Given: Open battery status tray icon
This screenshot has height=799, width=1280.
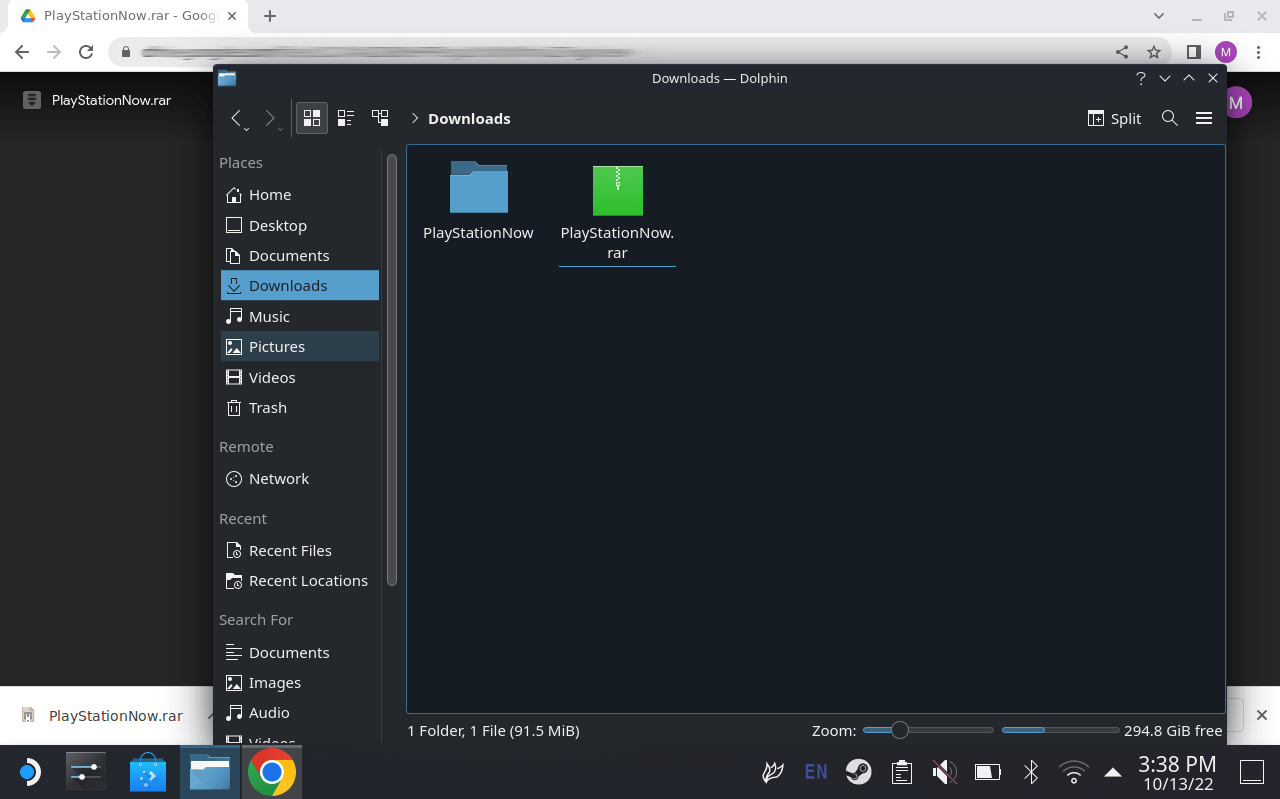Looking at the screenshot, I should coord(987,772).
